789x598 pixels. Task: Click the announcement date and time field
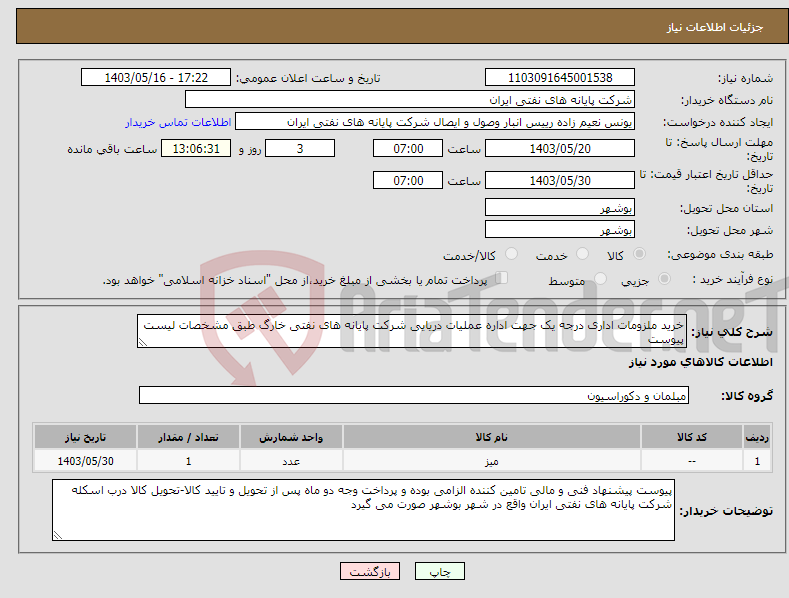pyautogui.click(x=156, y=78)
